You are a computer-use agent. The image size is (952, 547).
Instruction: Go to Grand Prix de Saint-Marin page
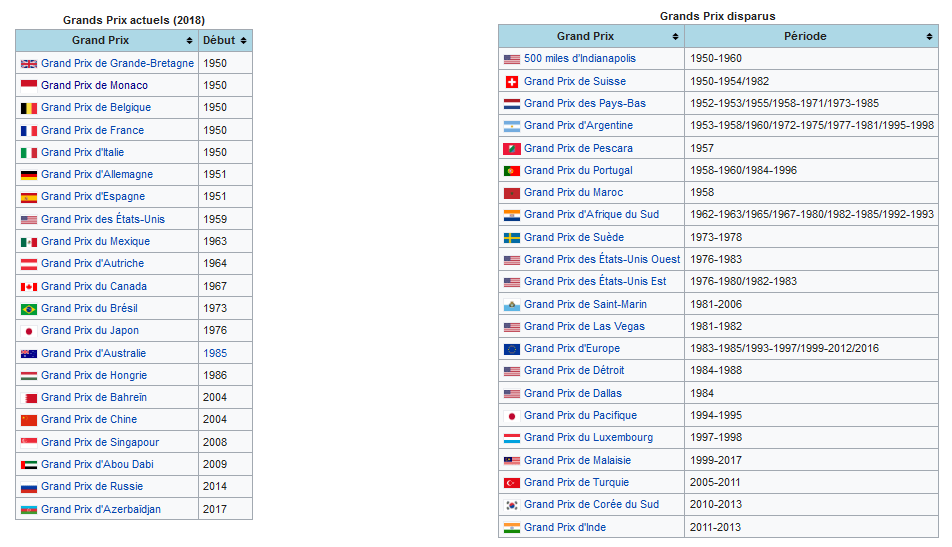coord(585,304)
